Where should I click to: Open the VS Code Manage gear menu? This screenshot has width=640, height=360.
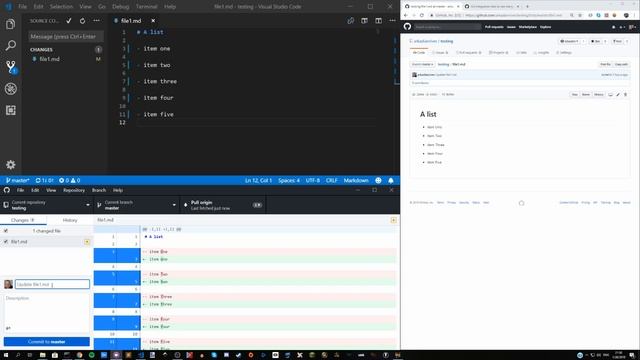click(x=11, y=164)
